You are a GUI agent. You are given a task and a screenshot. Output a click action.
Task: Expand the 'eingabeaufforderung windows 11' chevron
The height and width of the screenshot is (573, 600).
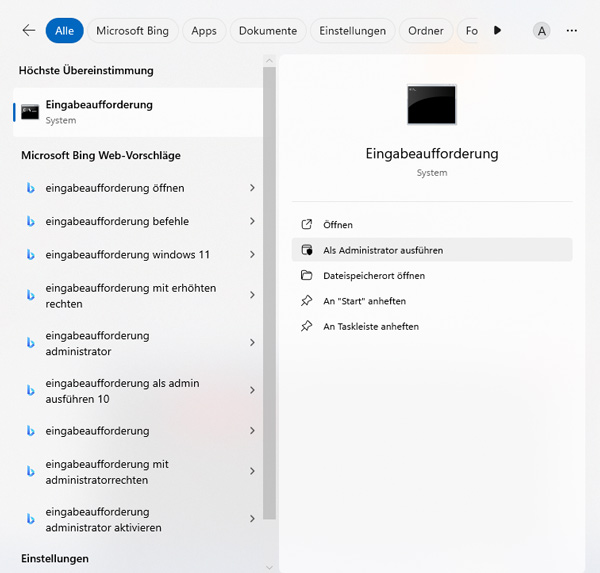(x=252, y=254)
